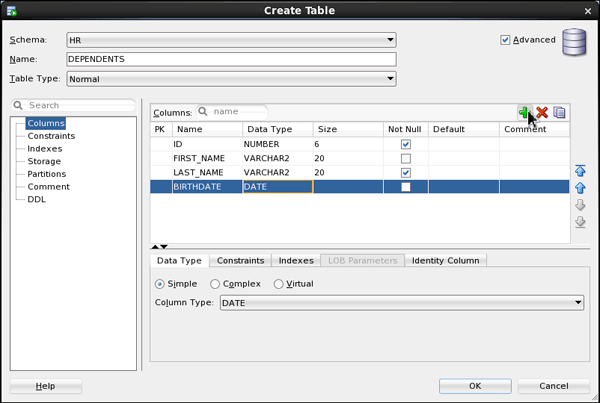600x403 pixels.
Task: Move column to bottom with arrow icon
Action: tap(580, 221)
